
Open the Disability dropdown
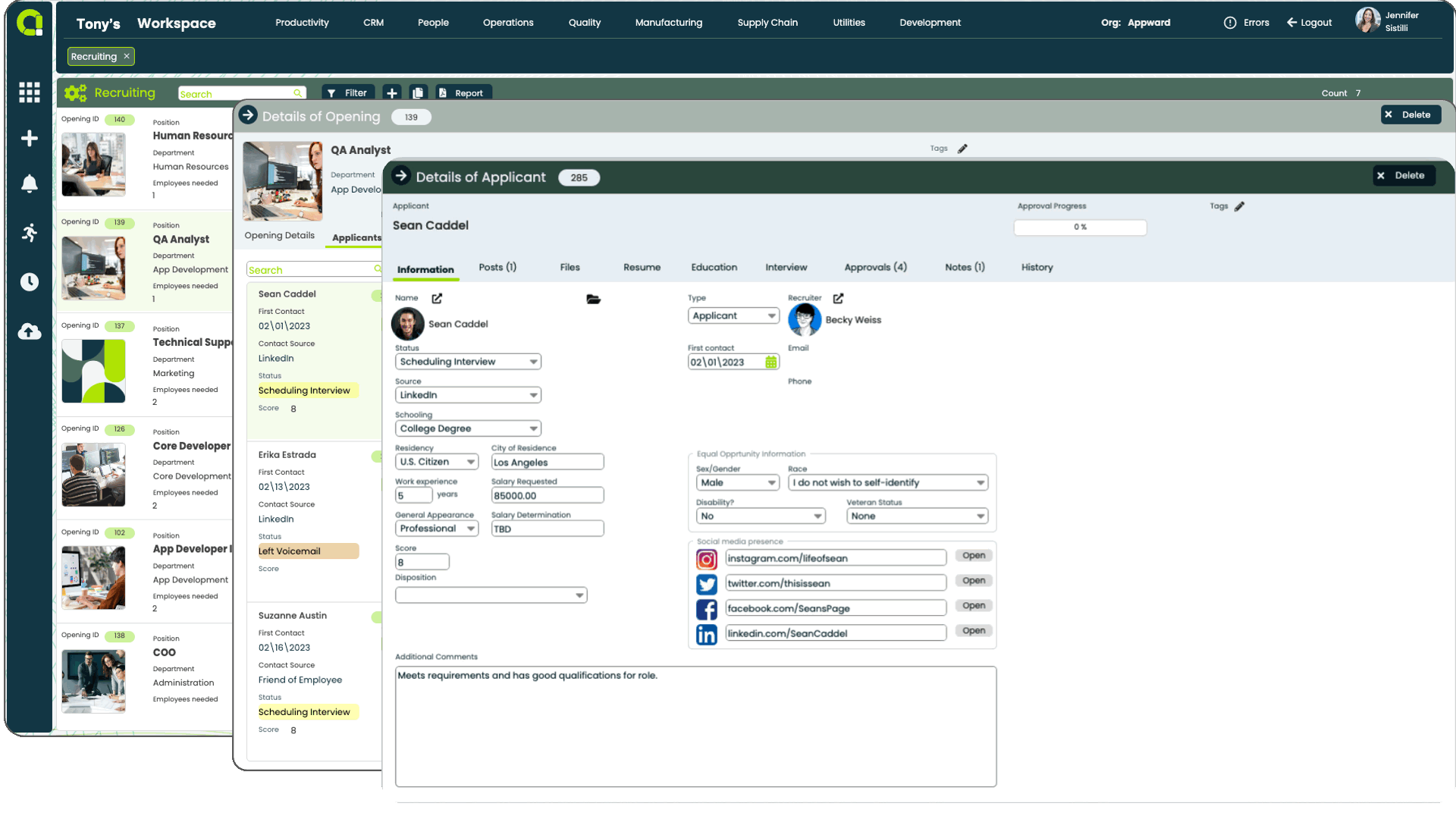[761, 516]
